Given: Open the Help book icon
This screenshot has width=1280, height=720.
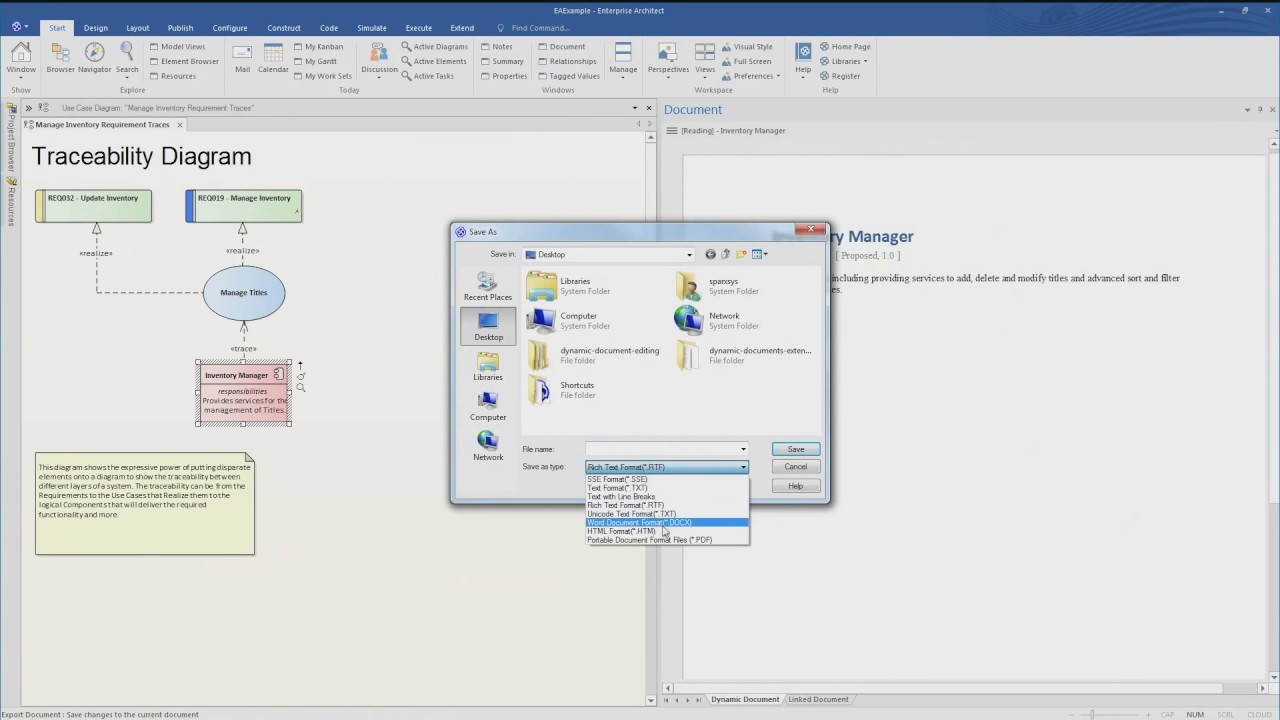Looking at the screenshot, I should (x=803, y=58).
